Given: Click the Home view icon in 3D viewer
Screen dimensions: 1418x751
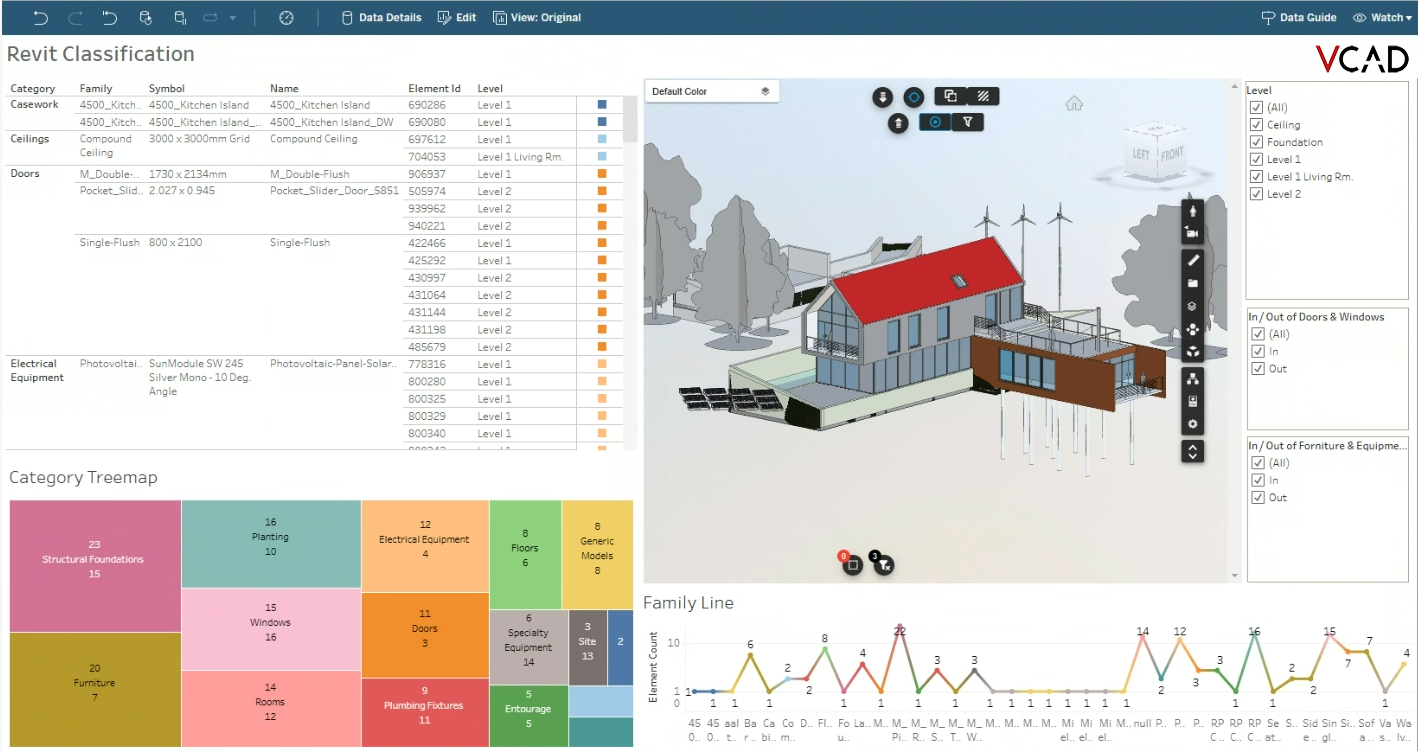Looking at the screenshot, I should 1075,103.
